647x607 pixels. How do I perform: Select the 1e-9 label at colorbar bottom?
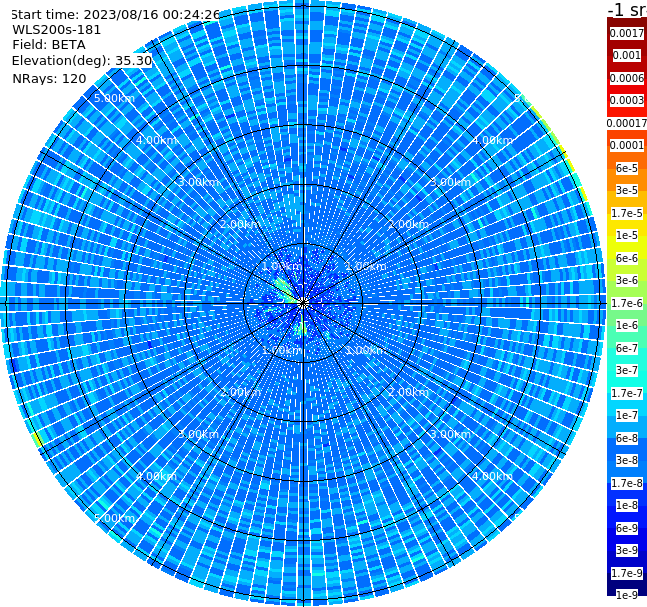(x=627, y=595)
